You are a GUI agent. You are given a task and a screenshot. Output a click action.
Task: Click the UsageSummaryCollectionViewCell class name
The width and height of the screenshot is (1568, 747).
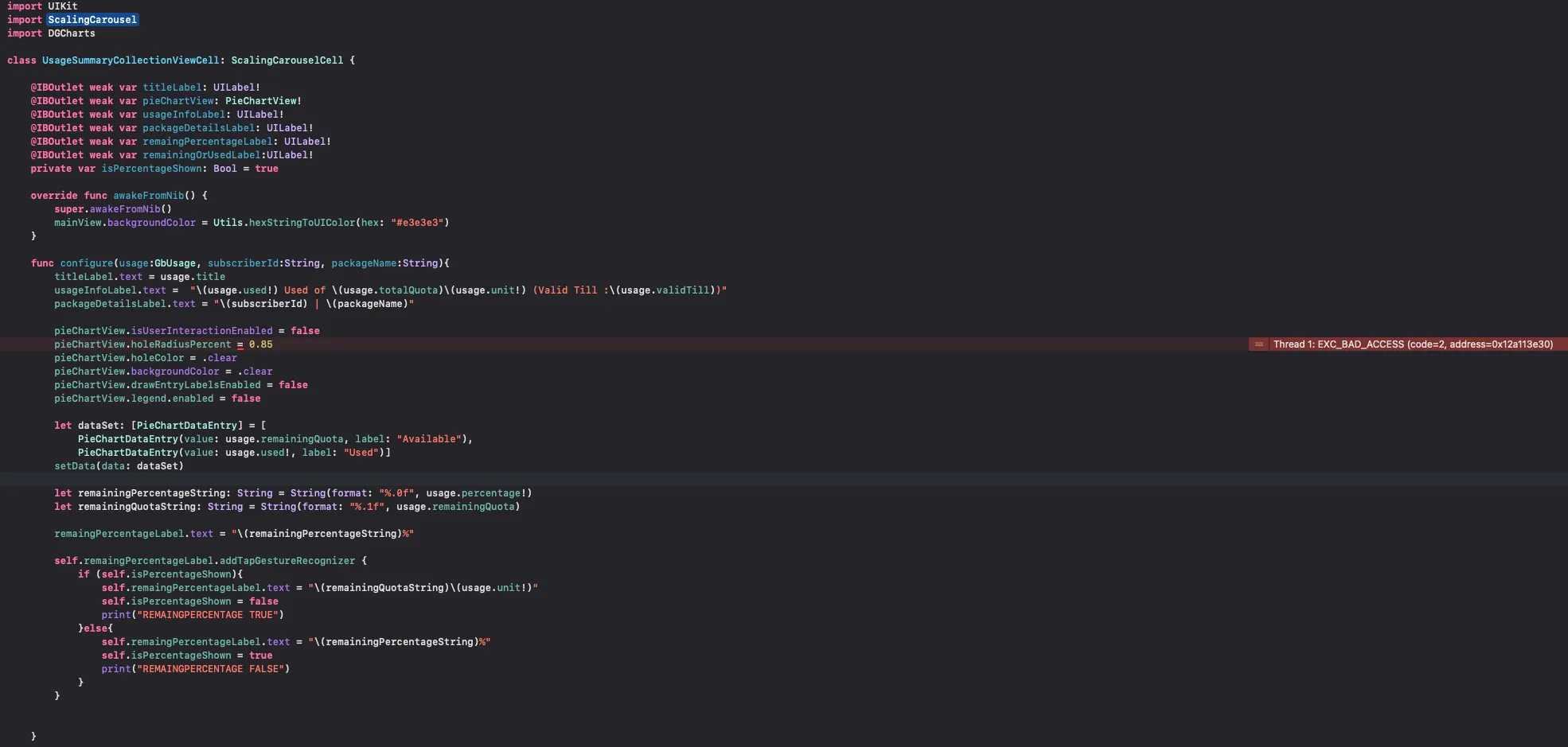click(x=131, y=60)
